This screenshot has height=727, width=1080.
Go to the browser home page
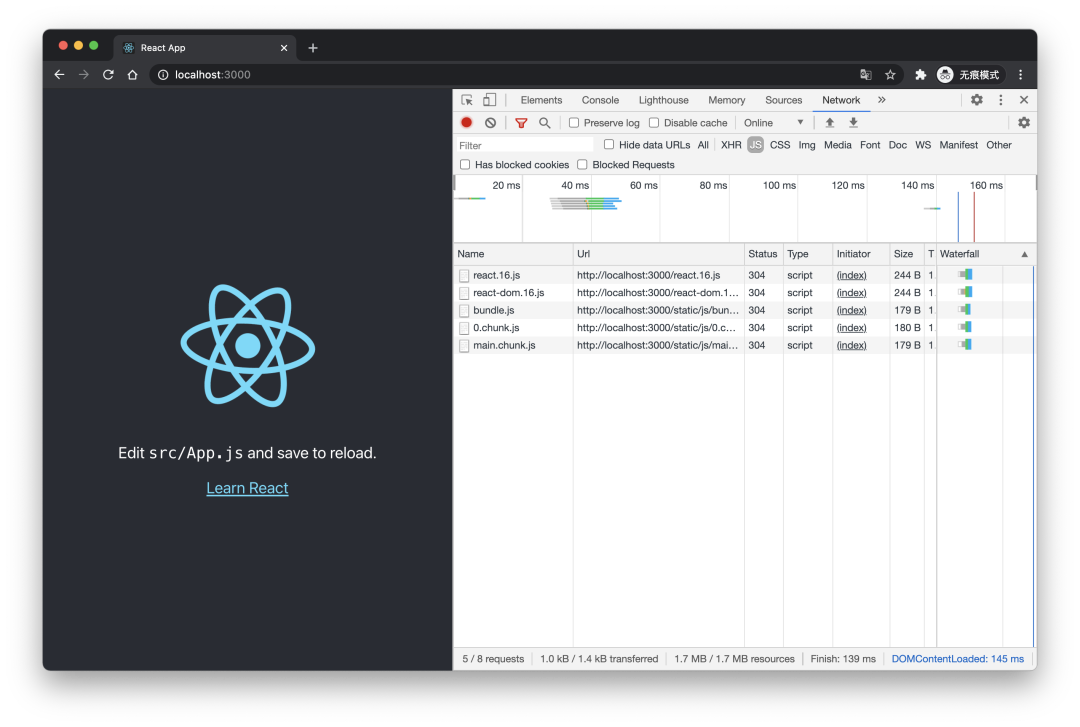[x=132, y=74]
